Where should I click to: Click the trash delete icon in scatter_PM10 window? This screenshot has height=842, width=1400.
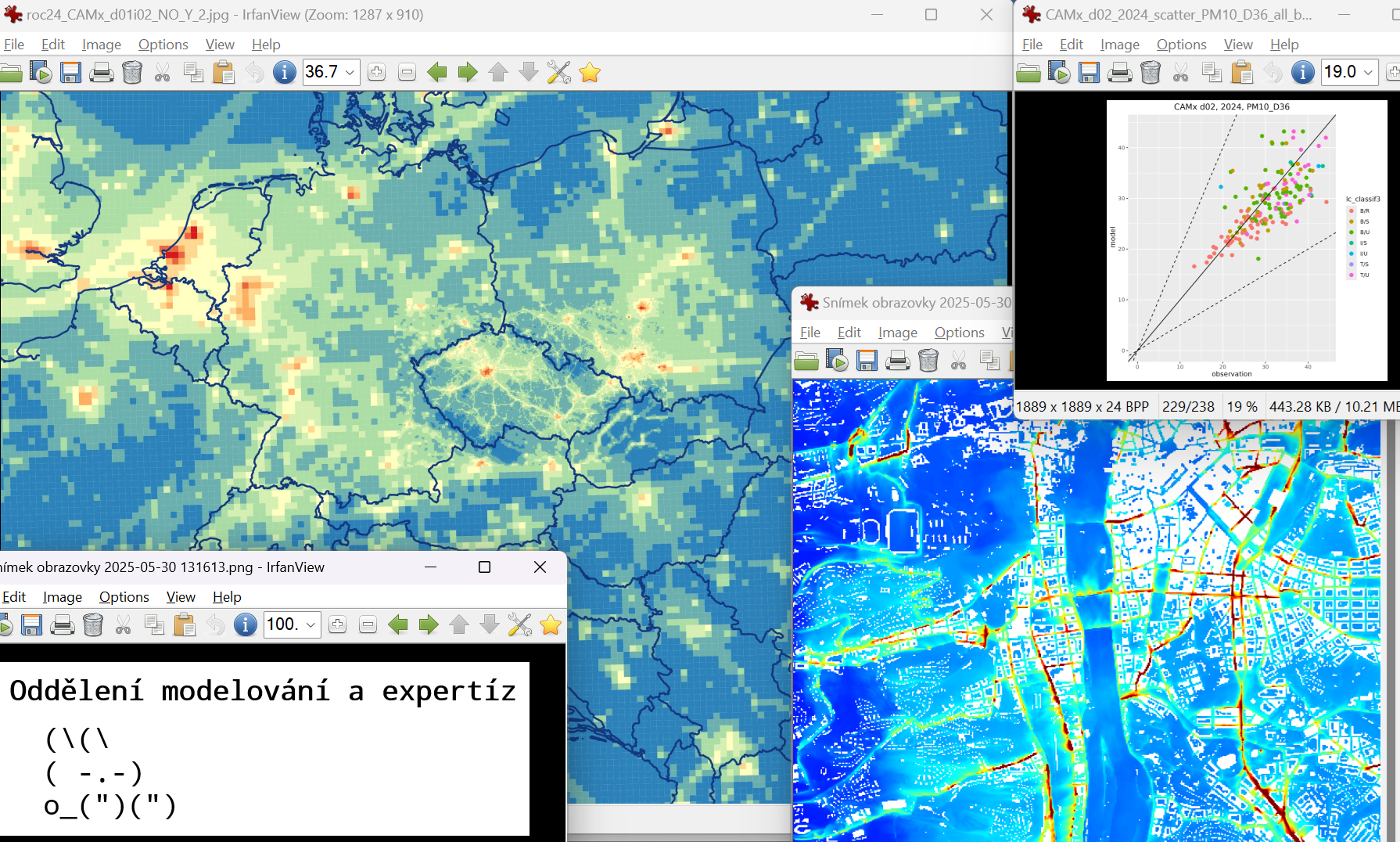[1151, 73]
